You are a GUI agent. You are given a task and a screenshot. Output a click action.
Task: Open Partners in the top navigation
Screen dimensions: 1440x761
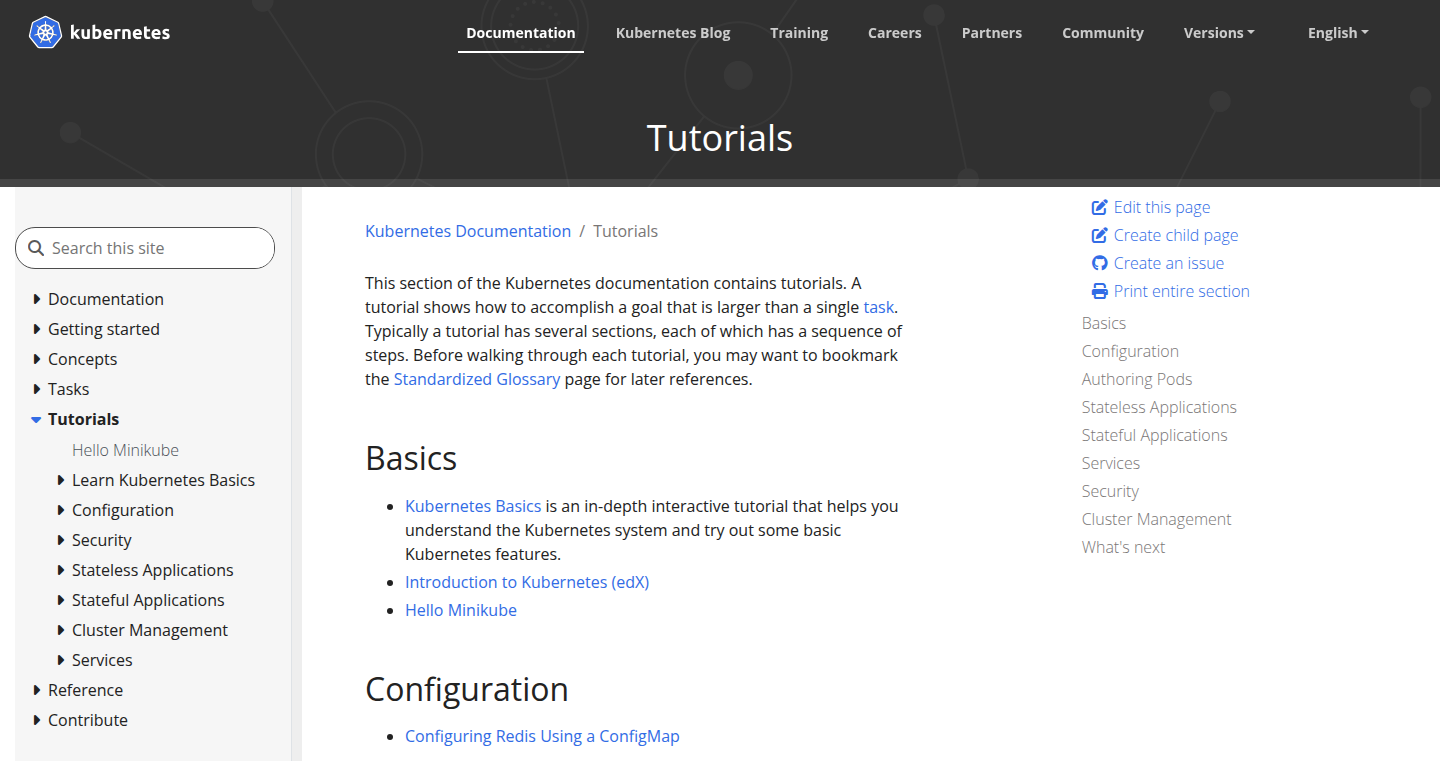[992, 33]
